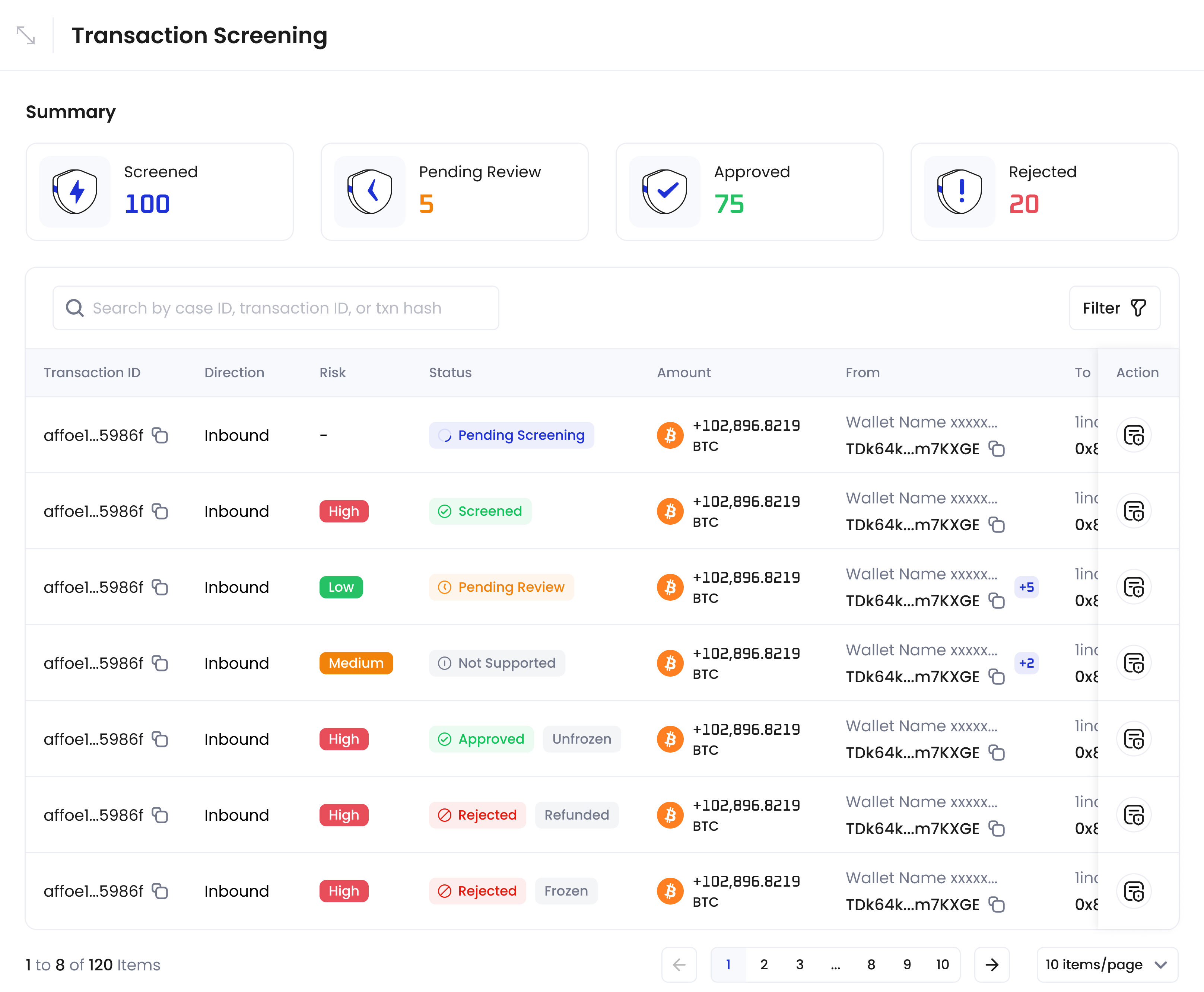Expand the +2 wallets badge
Screen dimensions: 1204x992
1027,664
